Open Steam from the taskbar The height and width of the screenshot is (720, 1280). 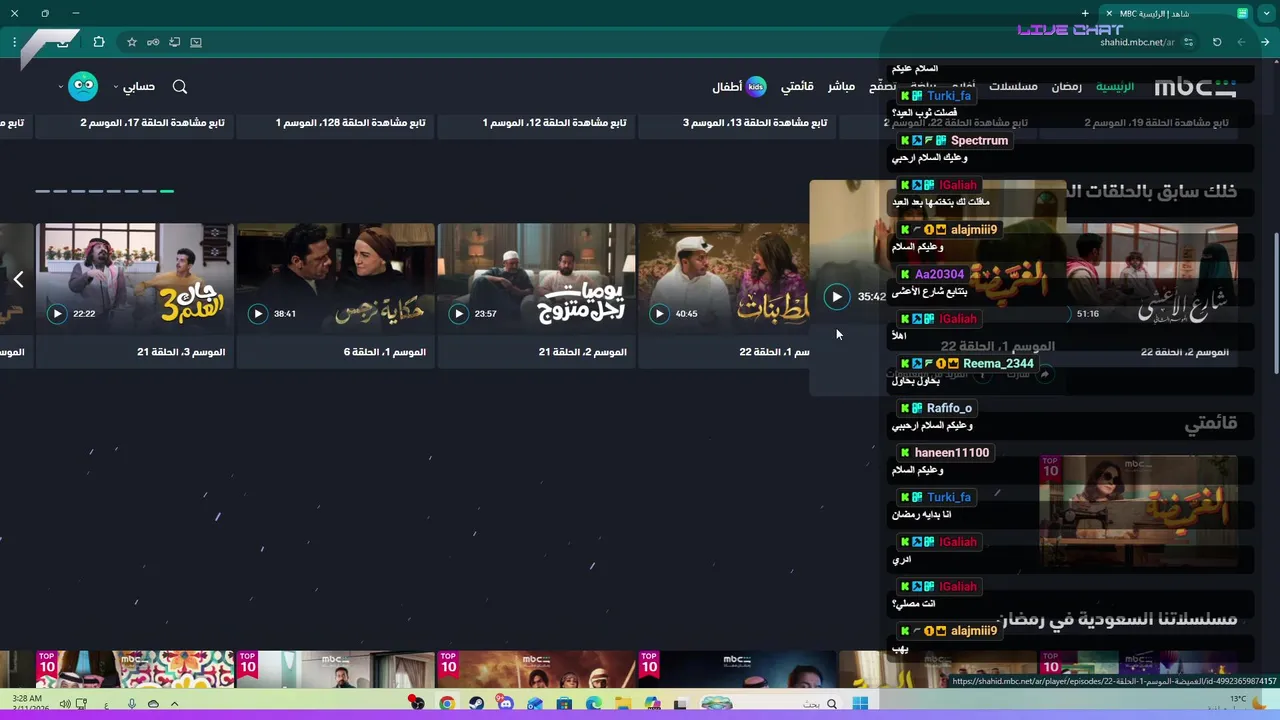[x=476, y=704]
